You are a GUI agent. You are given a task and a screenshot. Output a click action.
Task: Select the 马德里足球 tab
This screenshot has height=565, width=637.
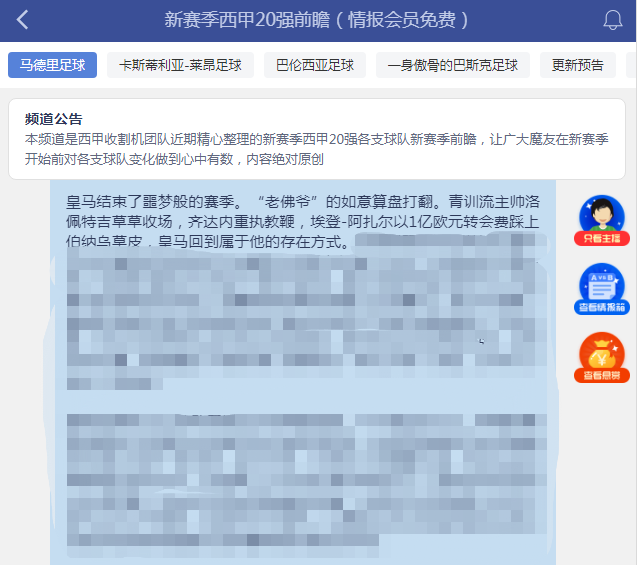53,66
